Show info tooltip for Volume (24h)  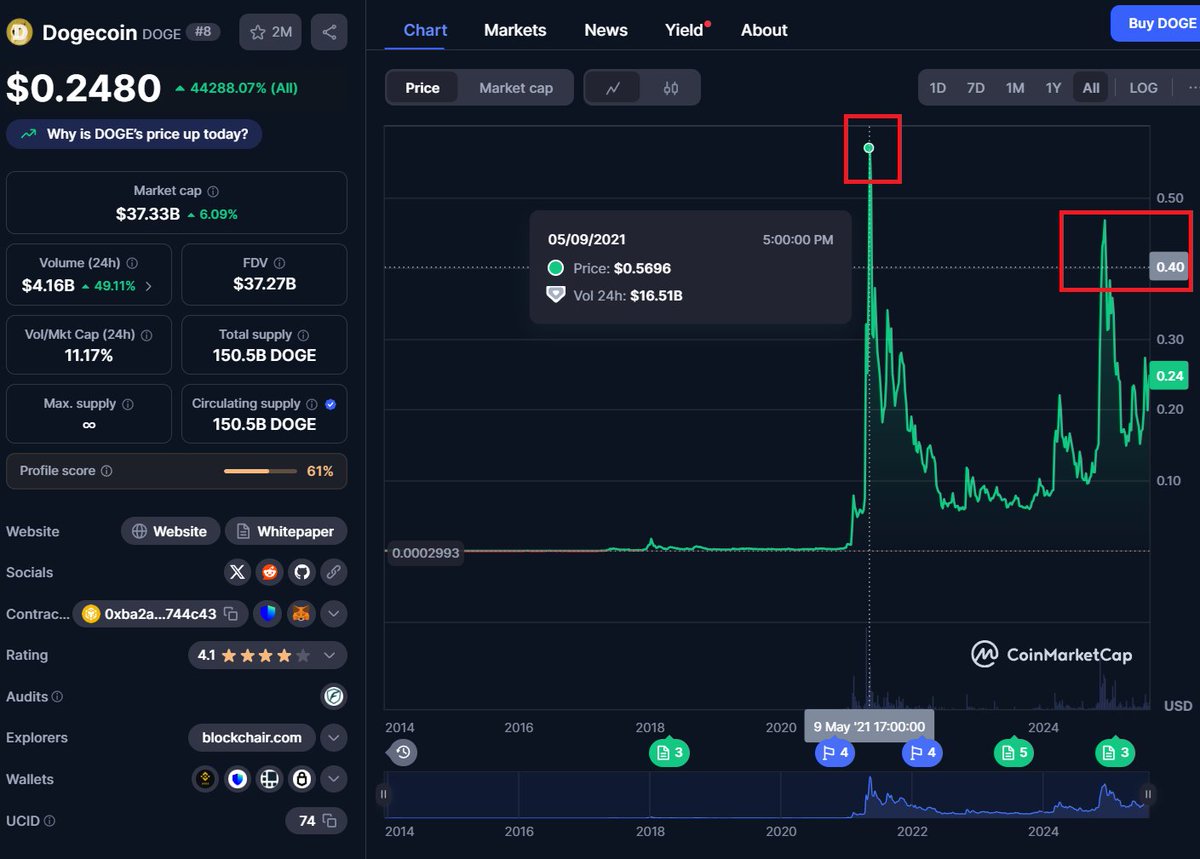132,263
